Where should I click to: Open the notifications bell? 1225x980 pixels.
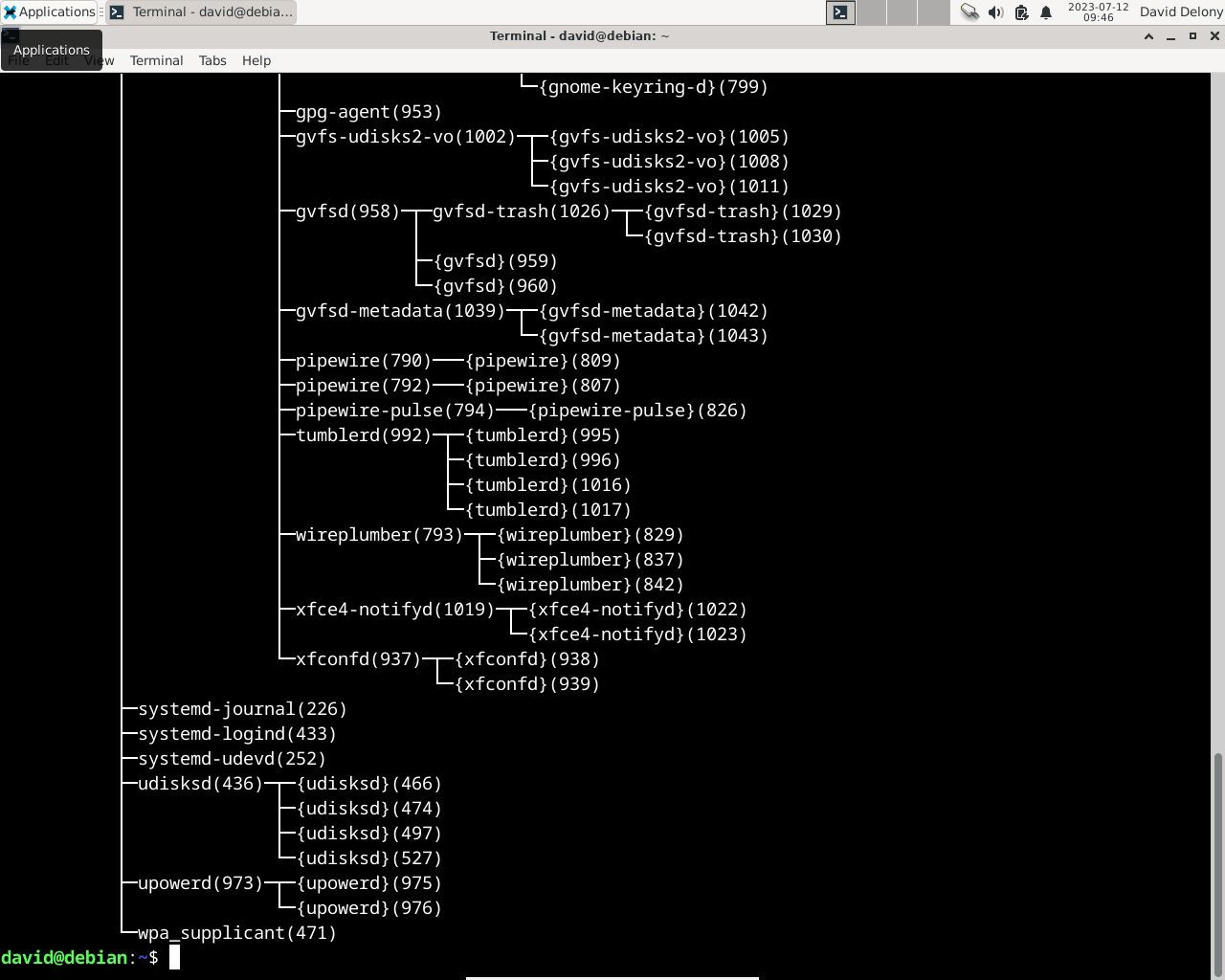[x=1046, y=12]
